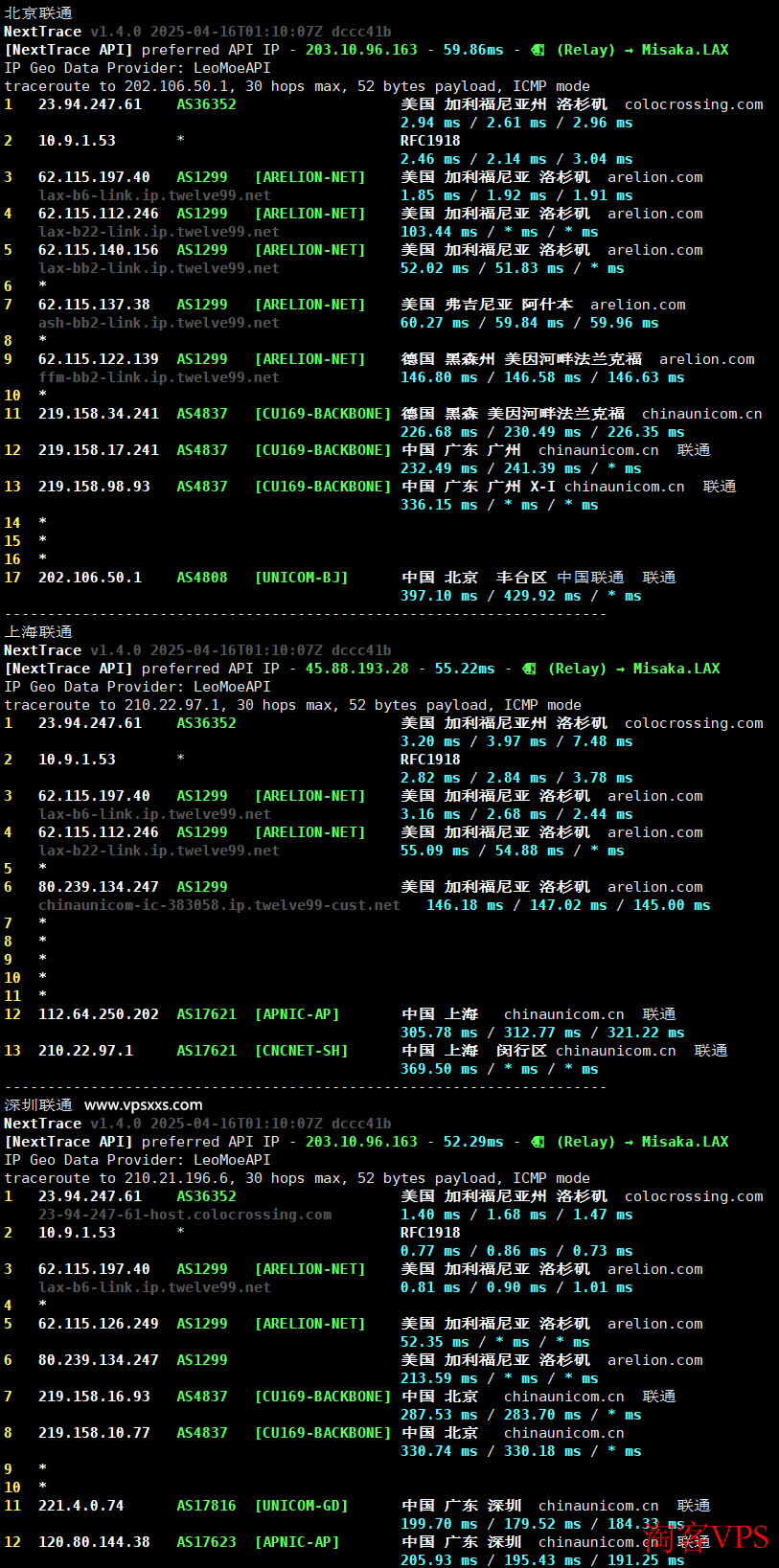Click the 上海联通 section heading
Screen dimensions: 779x1568
(38, 632)
